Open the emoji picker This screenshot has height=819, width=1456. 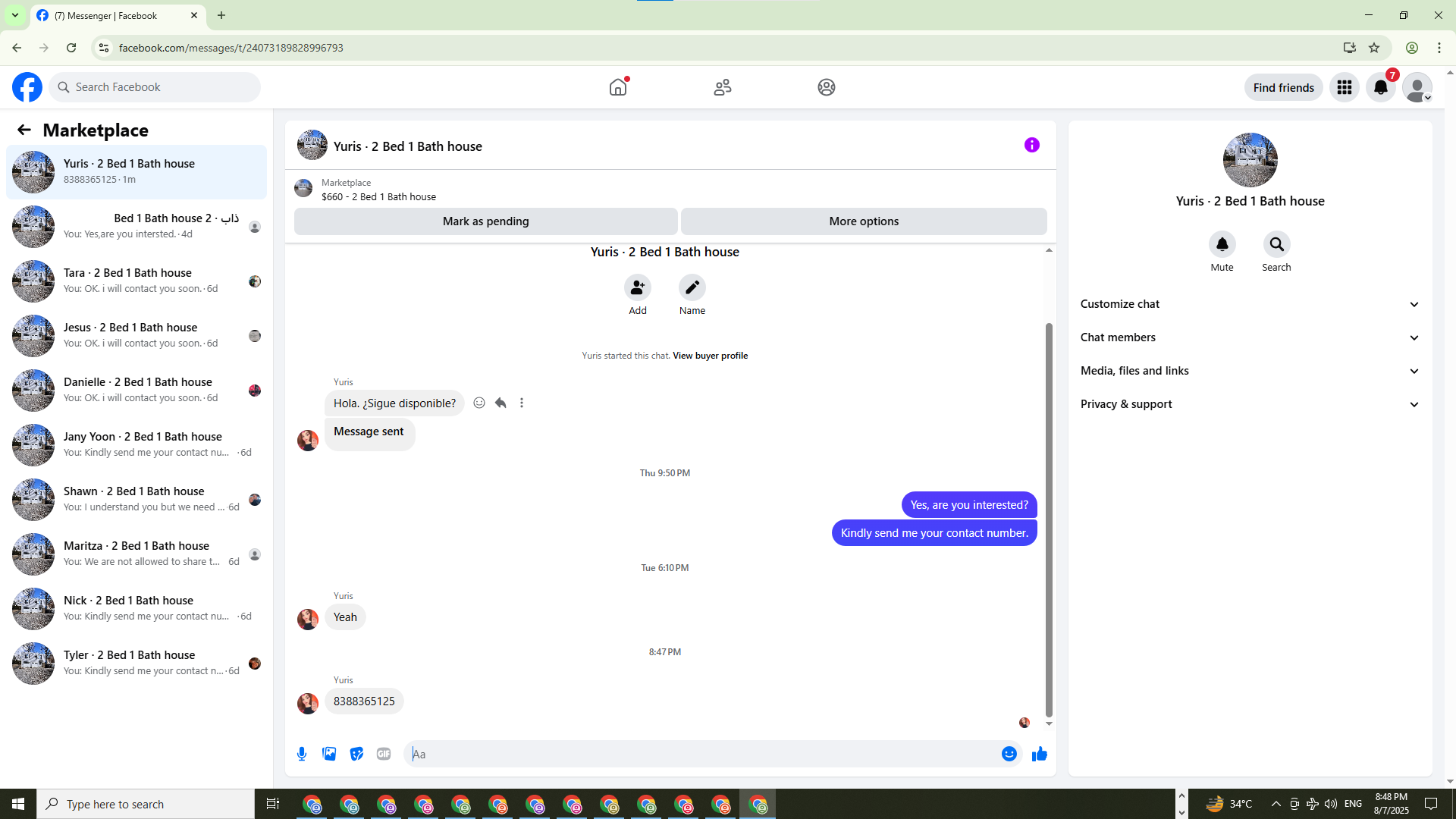pyautogui.click(x=1009, y=754)
